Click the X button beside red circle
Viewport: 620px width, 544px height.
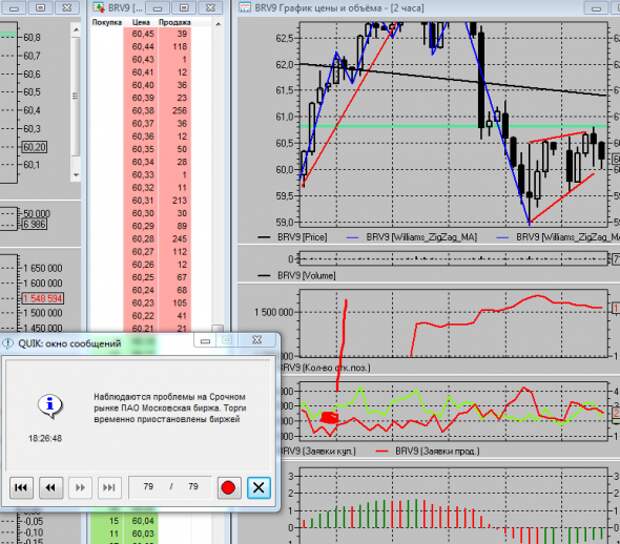(x=258, y=487)
